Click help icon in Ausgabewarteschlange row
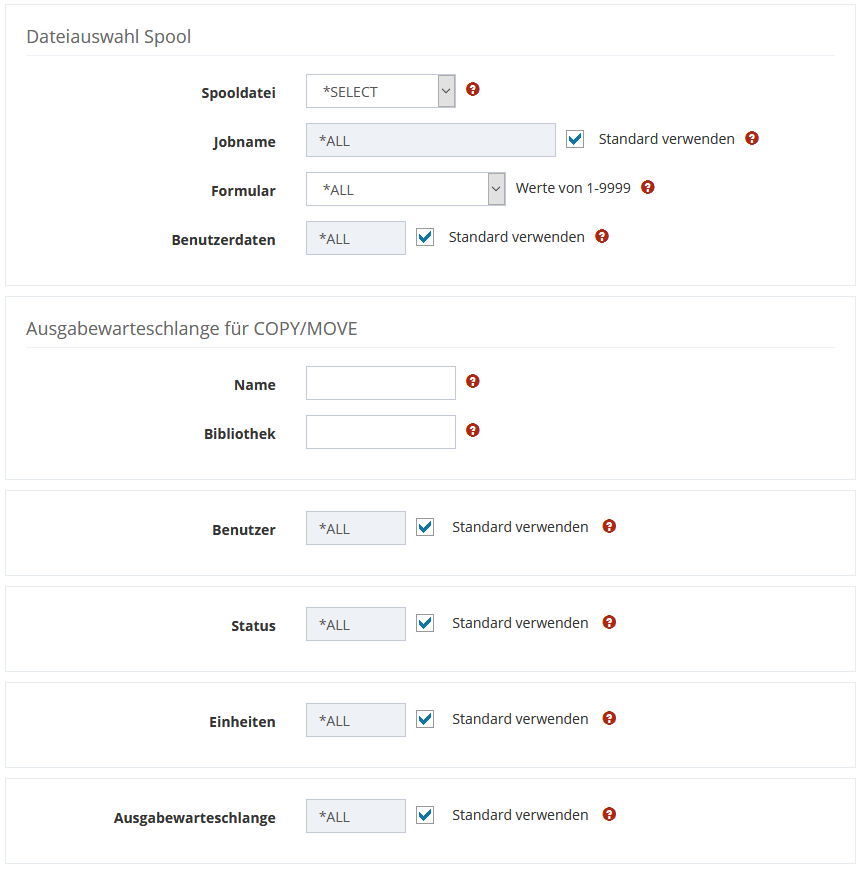The image size is (861, 869). pos(609,814)
